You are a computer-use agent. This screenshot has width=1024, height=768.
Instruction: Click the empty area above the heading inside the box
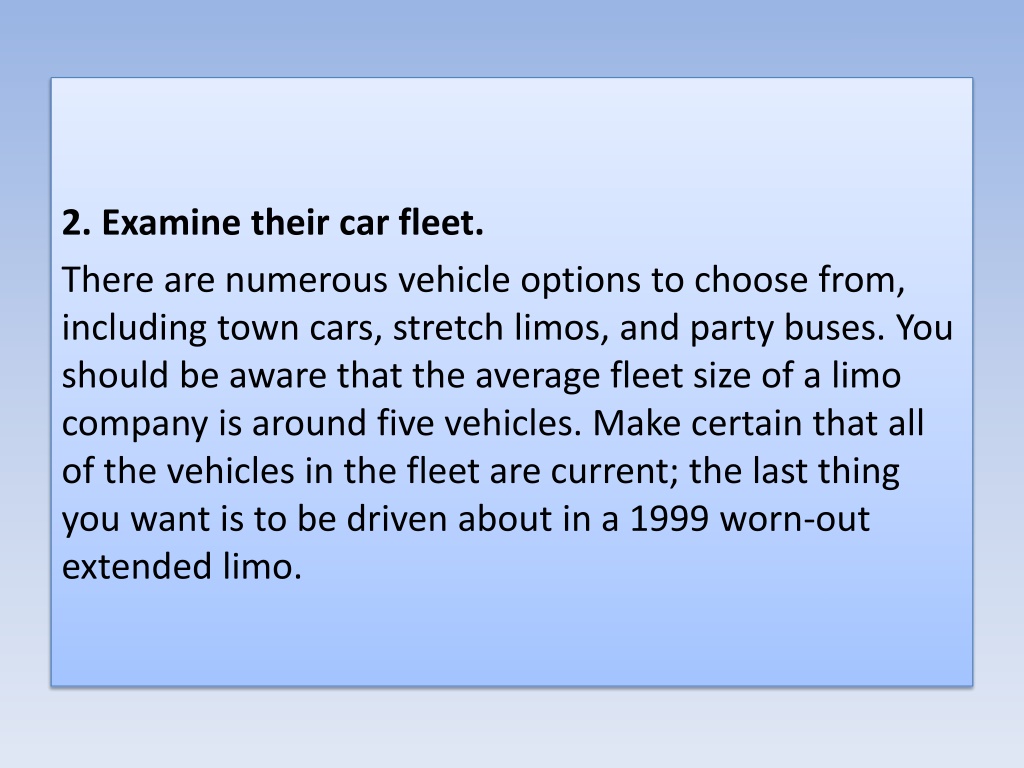click(511, 140)
